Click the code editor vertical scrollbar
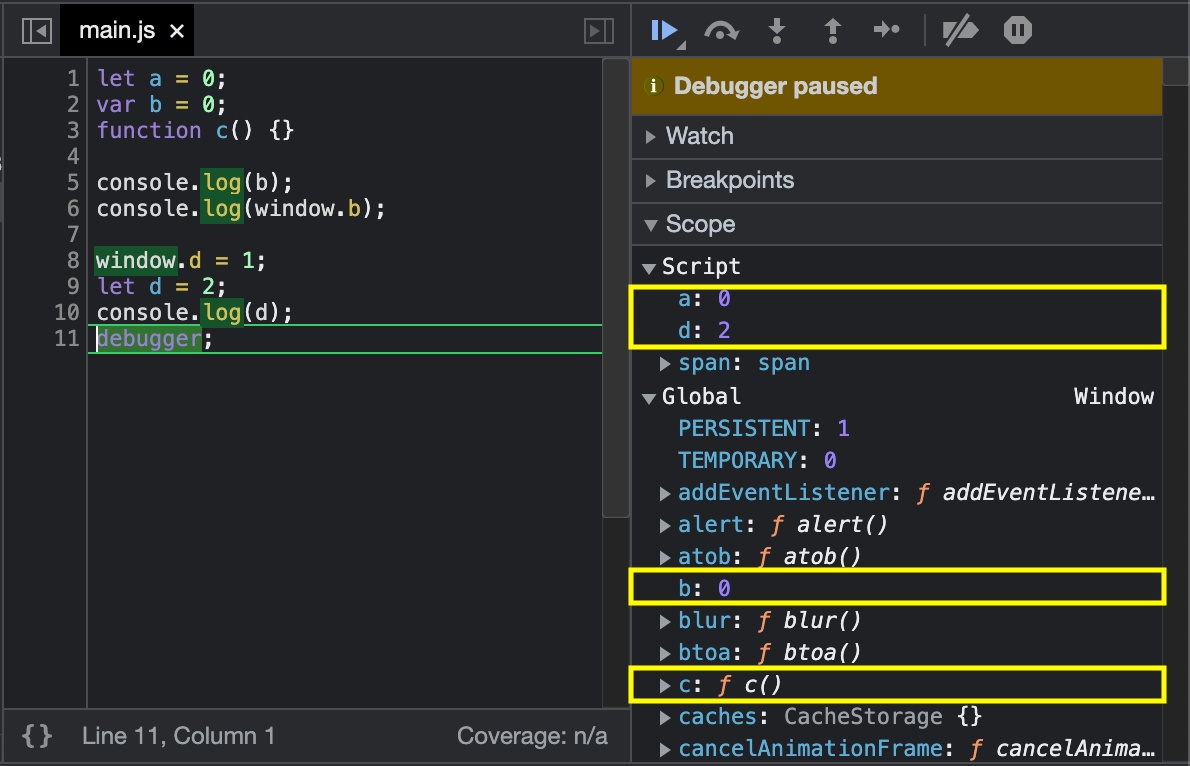 point(615,288)
